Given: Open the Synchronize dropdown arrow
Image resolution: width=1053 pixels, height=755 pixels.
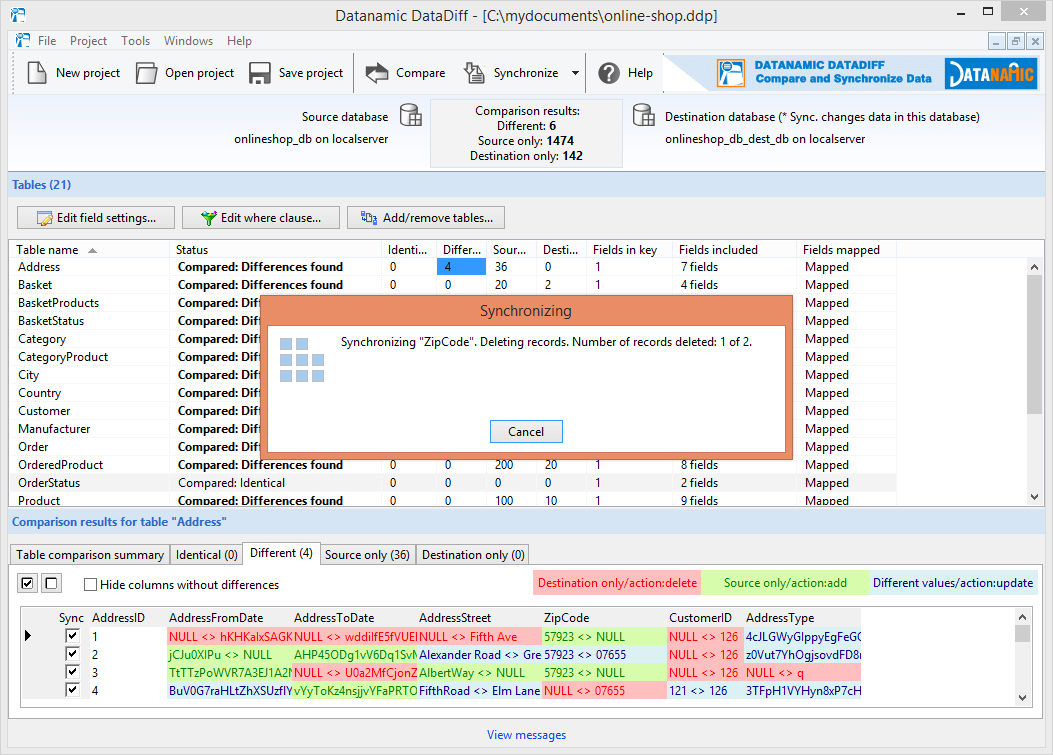Looking at the screenshot, I should point(575,73).
